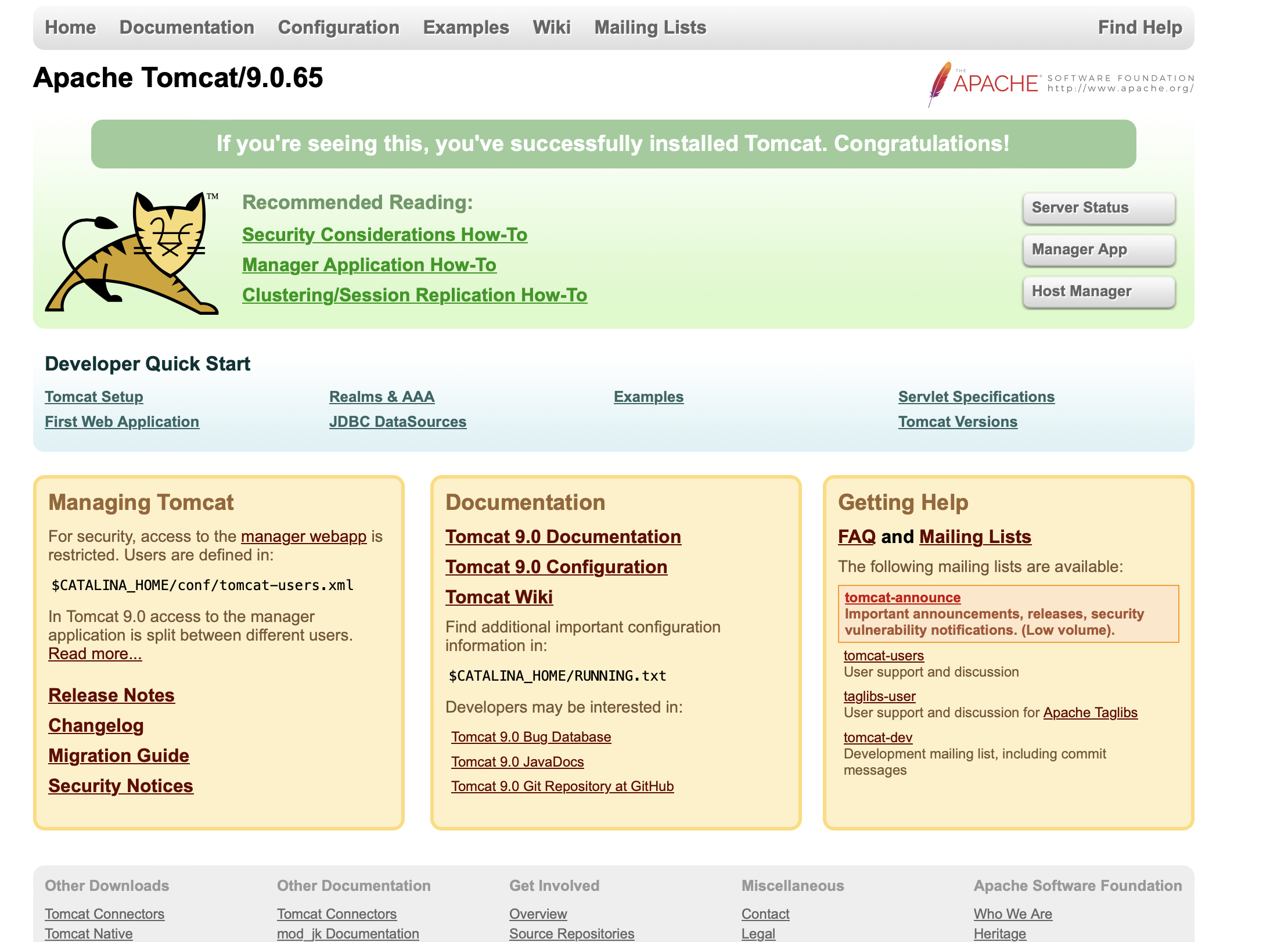Open the Migration Guide link
Image resolution: width=1288 pixels, height=942 pixels.
pos(119,756)
